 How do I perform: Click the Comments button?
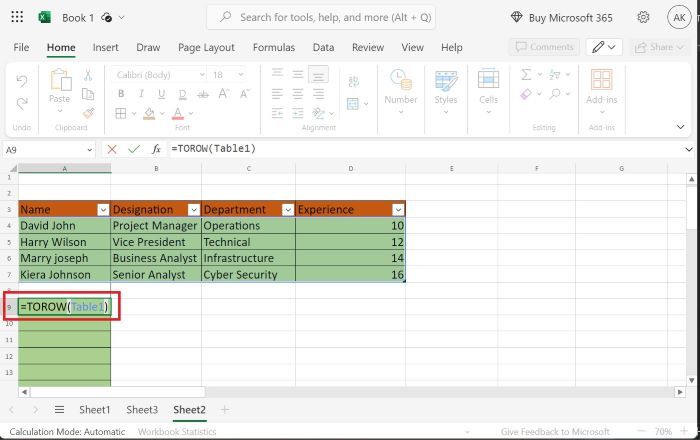(x=545, y=47)
